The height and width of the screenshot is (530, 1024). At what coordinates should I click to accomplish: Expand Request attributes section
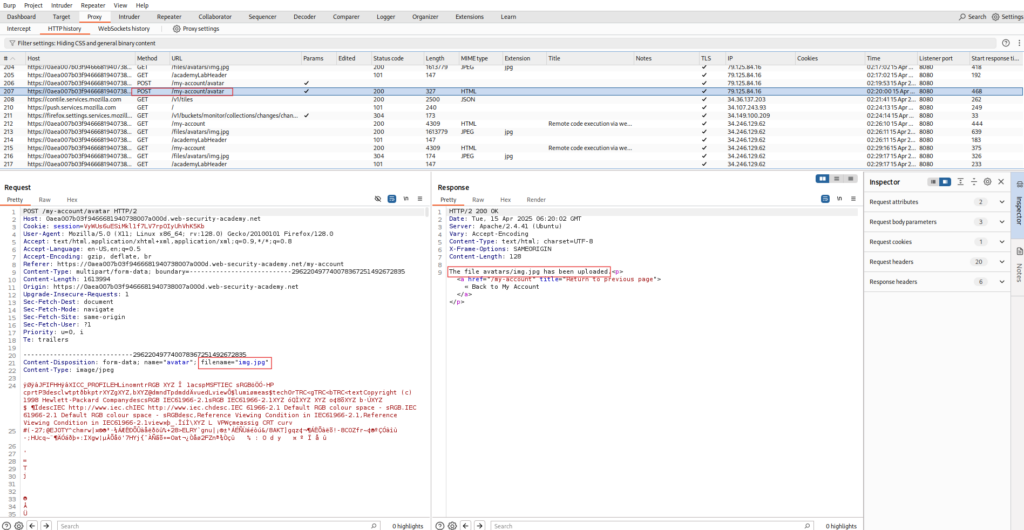tap(1002, 202)
